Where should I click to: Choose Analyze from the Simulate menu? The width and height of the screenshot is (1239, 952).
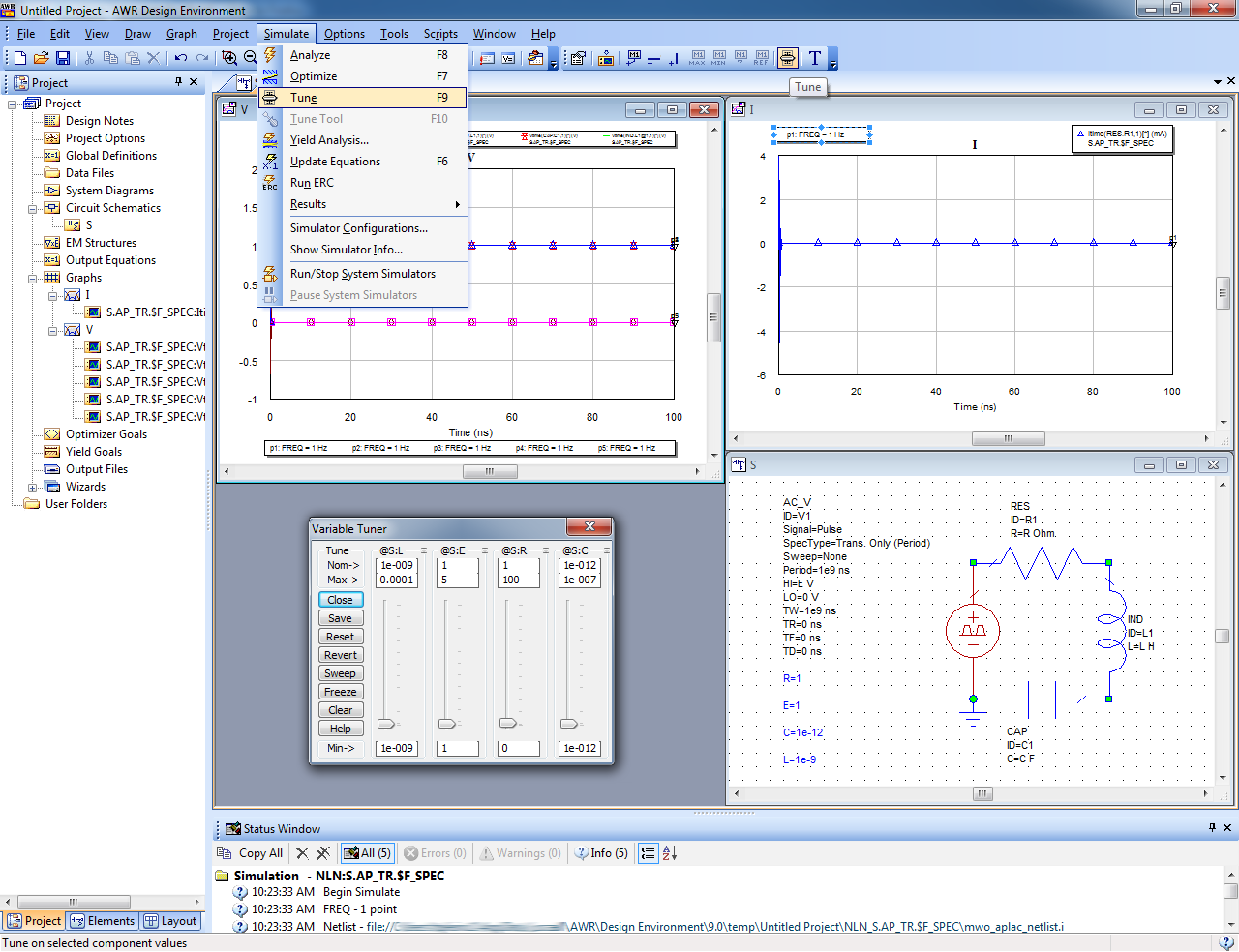pos(363,55)
